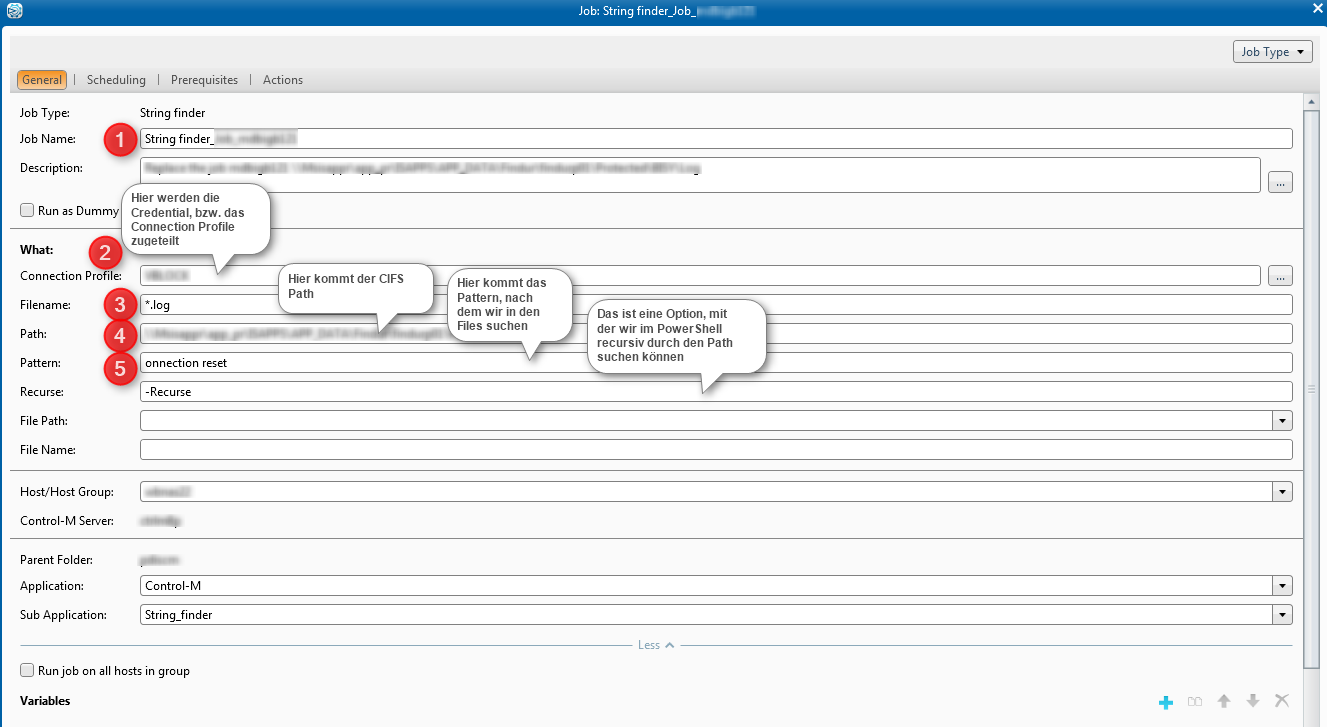The height and width of the screenshot is (727, 1327).
Task: Click into the Job Name field
Action: point(716,139)
